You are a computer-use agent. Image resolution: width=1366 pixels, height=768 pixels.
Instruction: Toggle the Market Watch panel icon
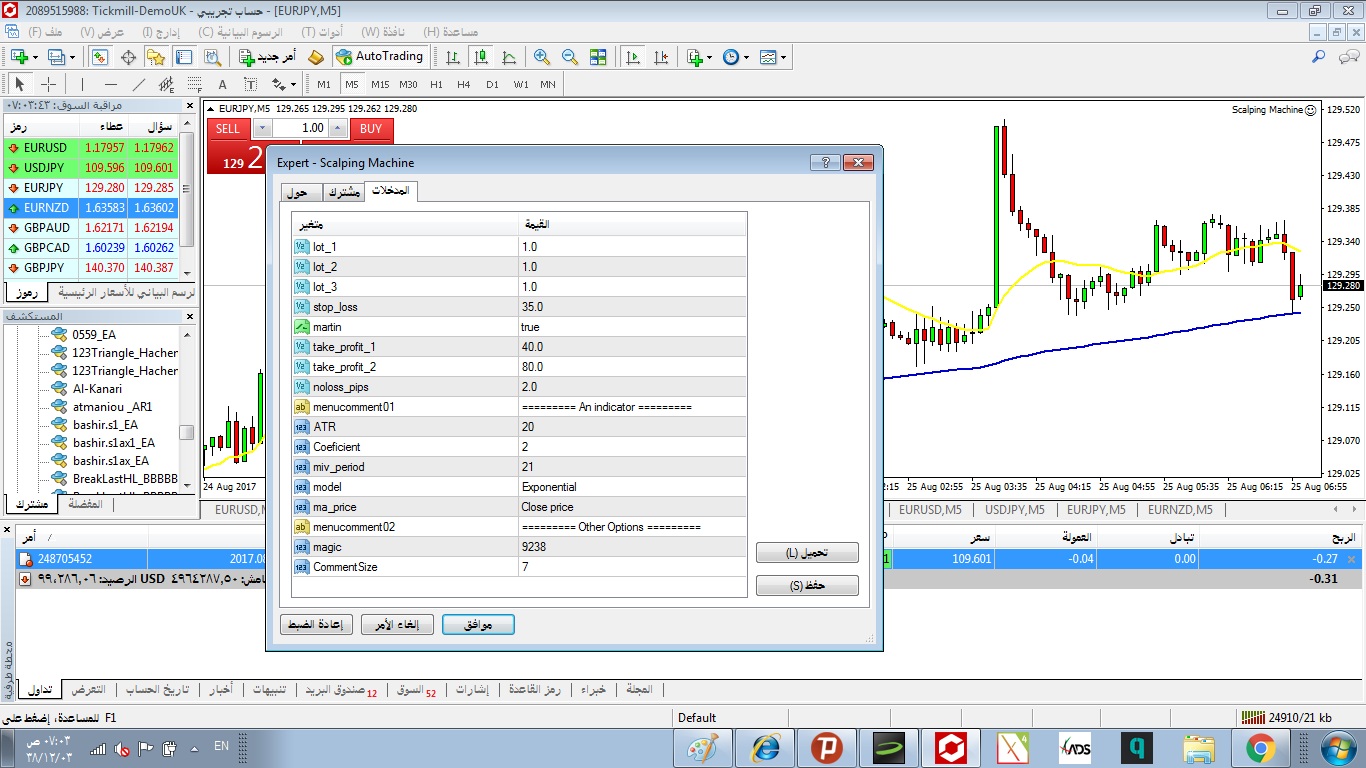tap(100, 57)
